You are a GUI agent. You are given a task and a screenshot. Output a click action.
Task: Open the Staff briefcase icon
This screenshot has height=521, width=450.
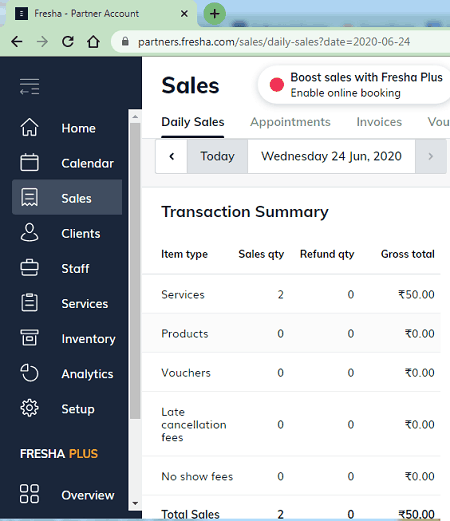pos(29,268)
